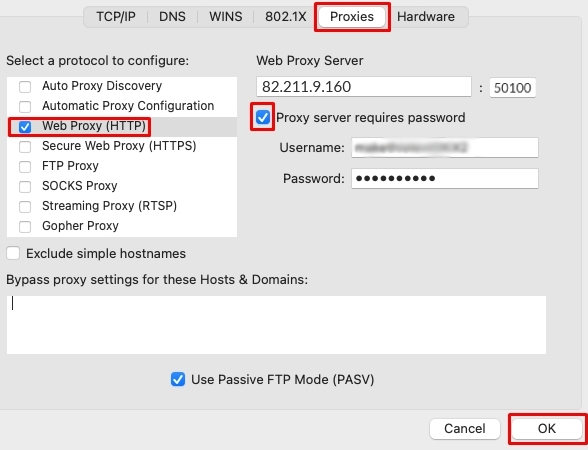Image resolution: width=588 pixels, height=450 pixels.
Task: Tick the FTP Proxy checkbox
Action: (25, 166)
